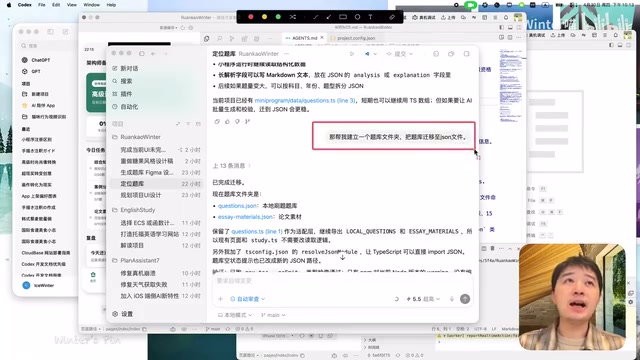This screenshot has height=360, width=640.
Task: Click the send arrow button in composer
Action: tap(465, 299)
